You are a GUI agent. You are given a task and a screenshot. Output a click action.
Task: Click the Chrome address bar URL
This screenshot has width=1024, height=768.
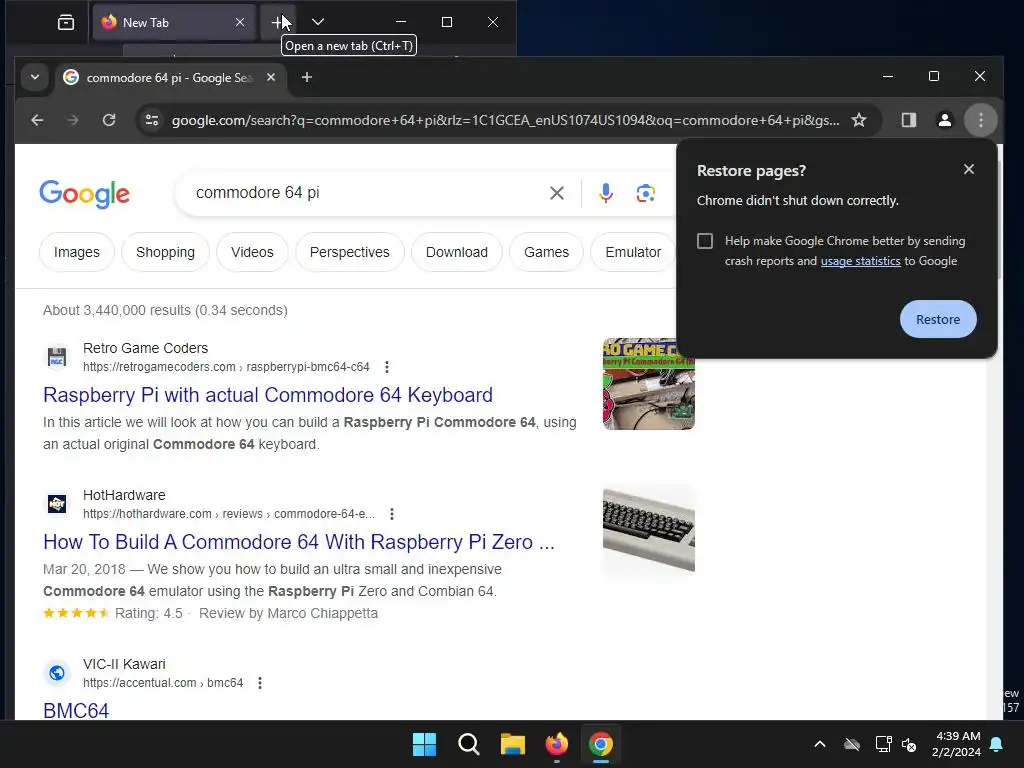point(505,120)
